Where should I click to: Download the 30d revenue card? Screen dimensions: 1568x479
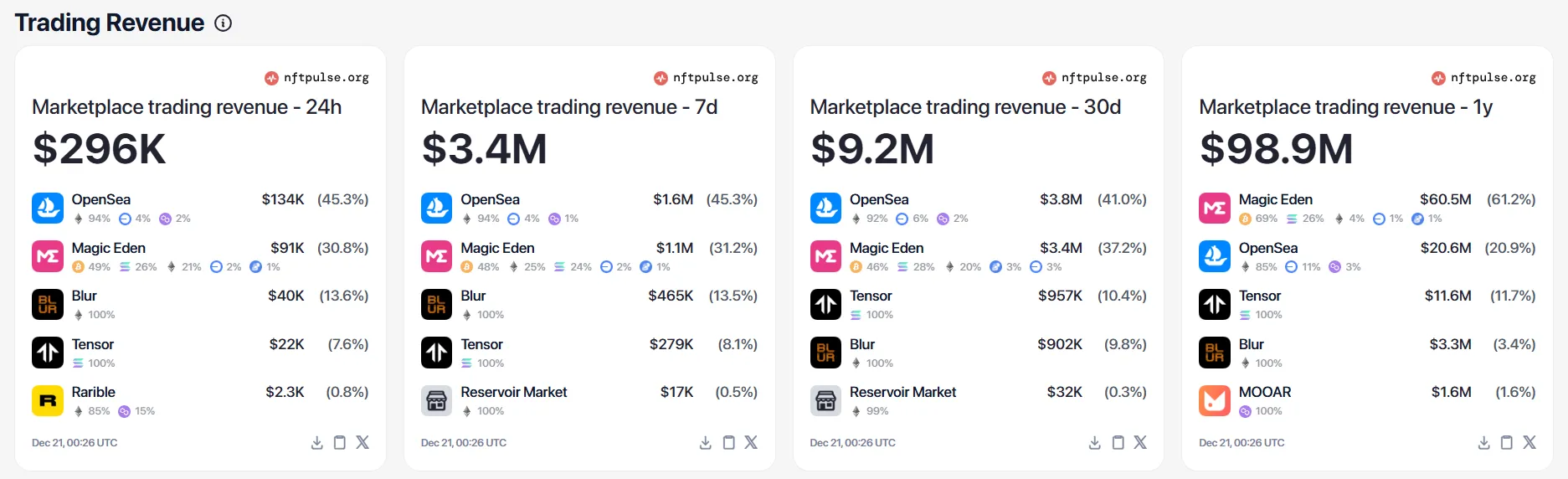1095,443
